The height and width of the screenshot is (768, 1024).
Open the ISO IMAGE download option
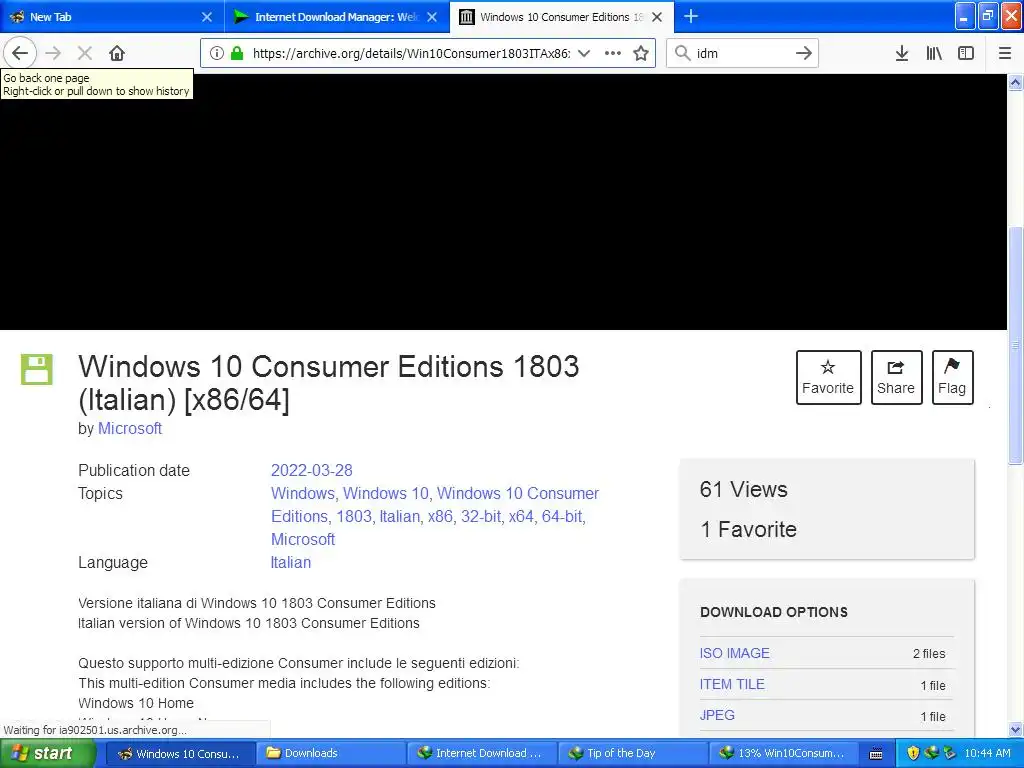point(734,653)
